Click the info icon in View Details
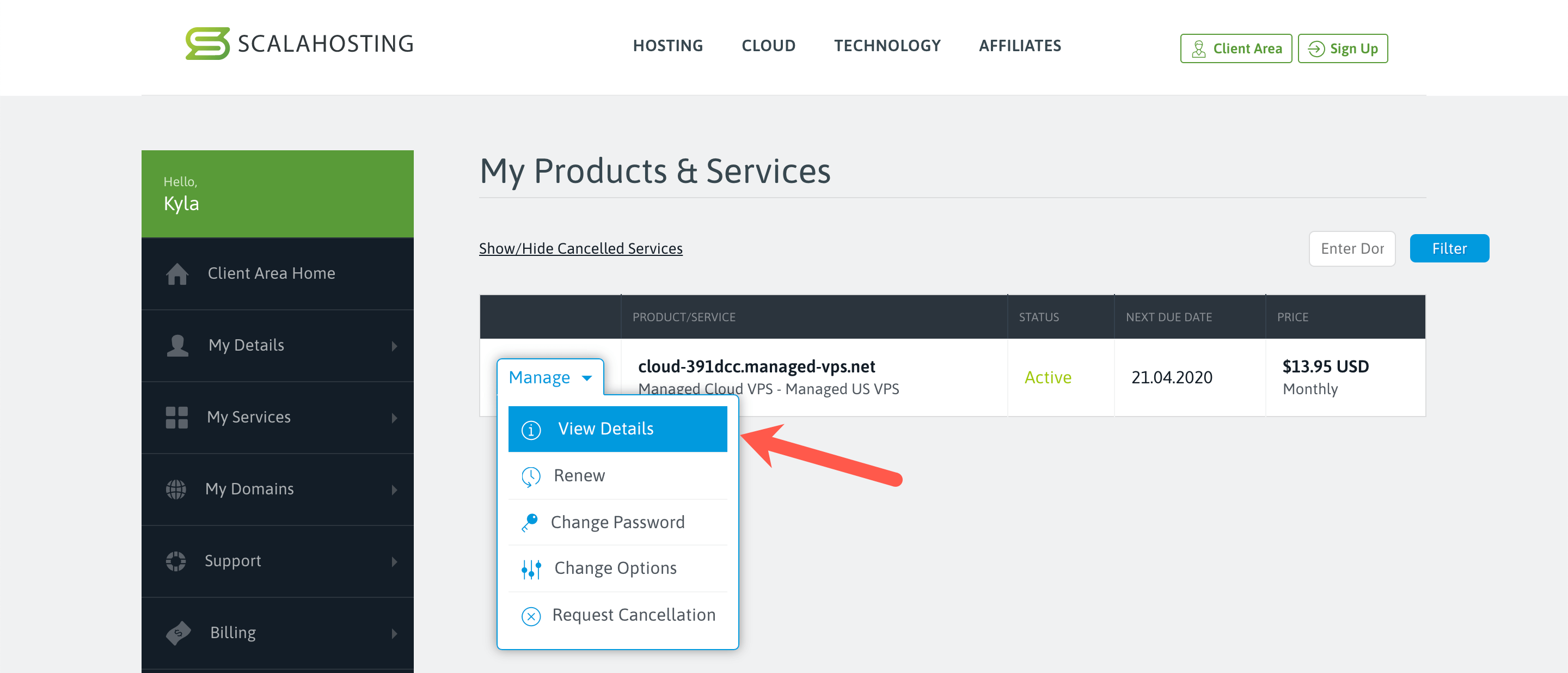This screenshot has height=673, width=1568. 531,430
